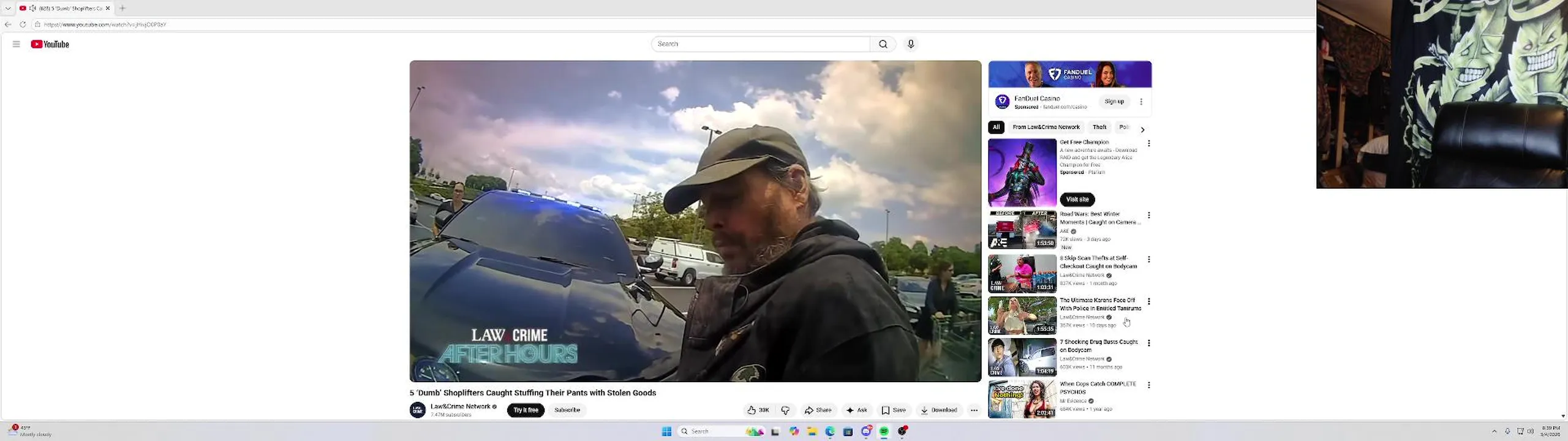Select the Theft filter chip

(x=1099, y=127)
